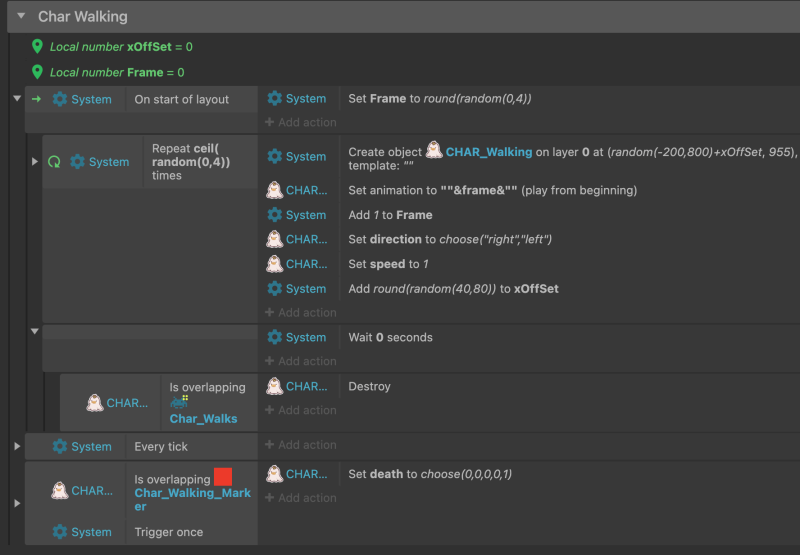Click the gear icon of Trigger once condition
This screenshot has height=555, width=800.
tap(60, 532)
